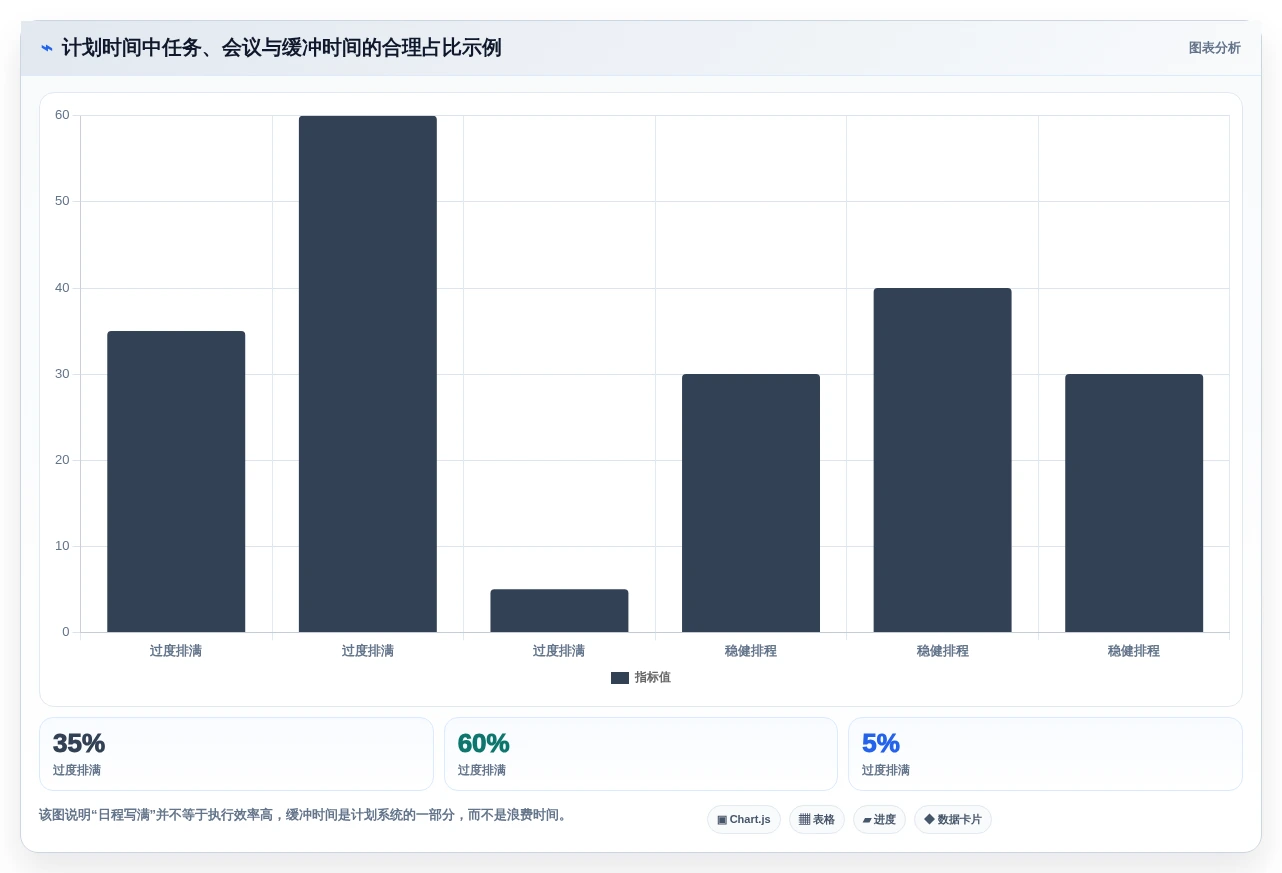
Task: Click the 35% data card
Action: pyautogui.click(x=236, y=754)
